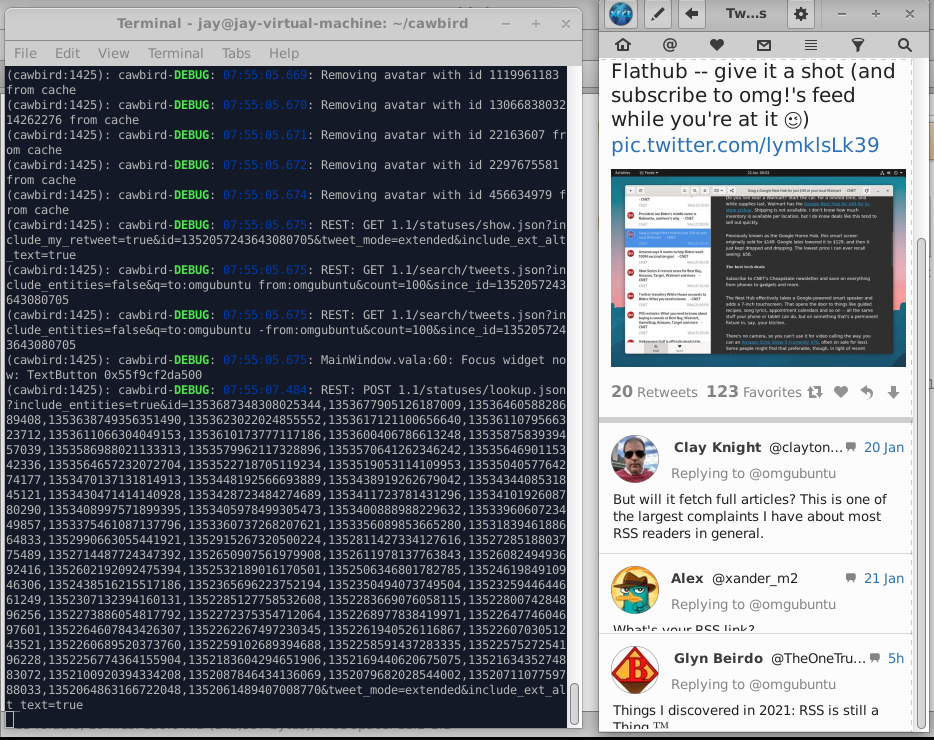Go back with the arrow button

click(x=692, y=14)
